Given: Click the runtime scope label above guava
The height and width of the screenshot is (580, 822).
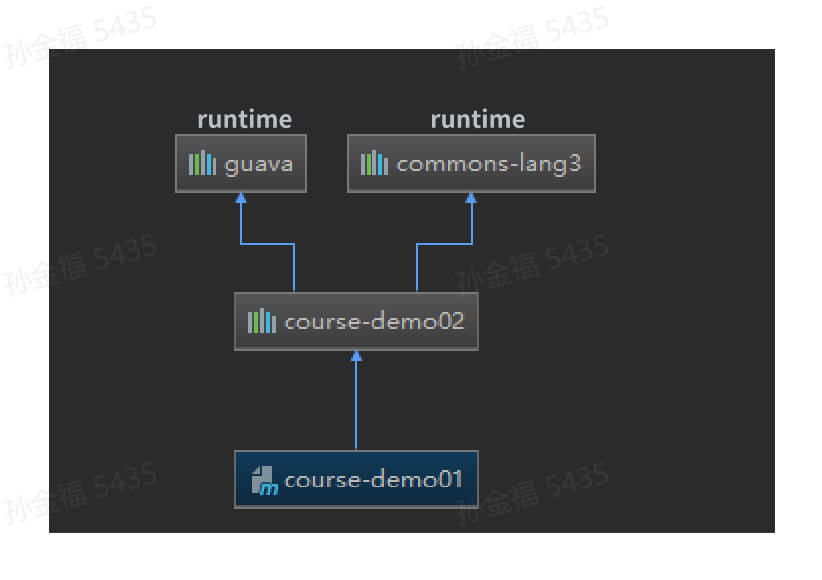Looking at the screenshot, I should 245,120.
